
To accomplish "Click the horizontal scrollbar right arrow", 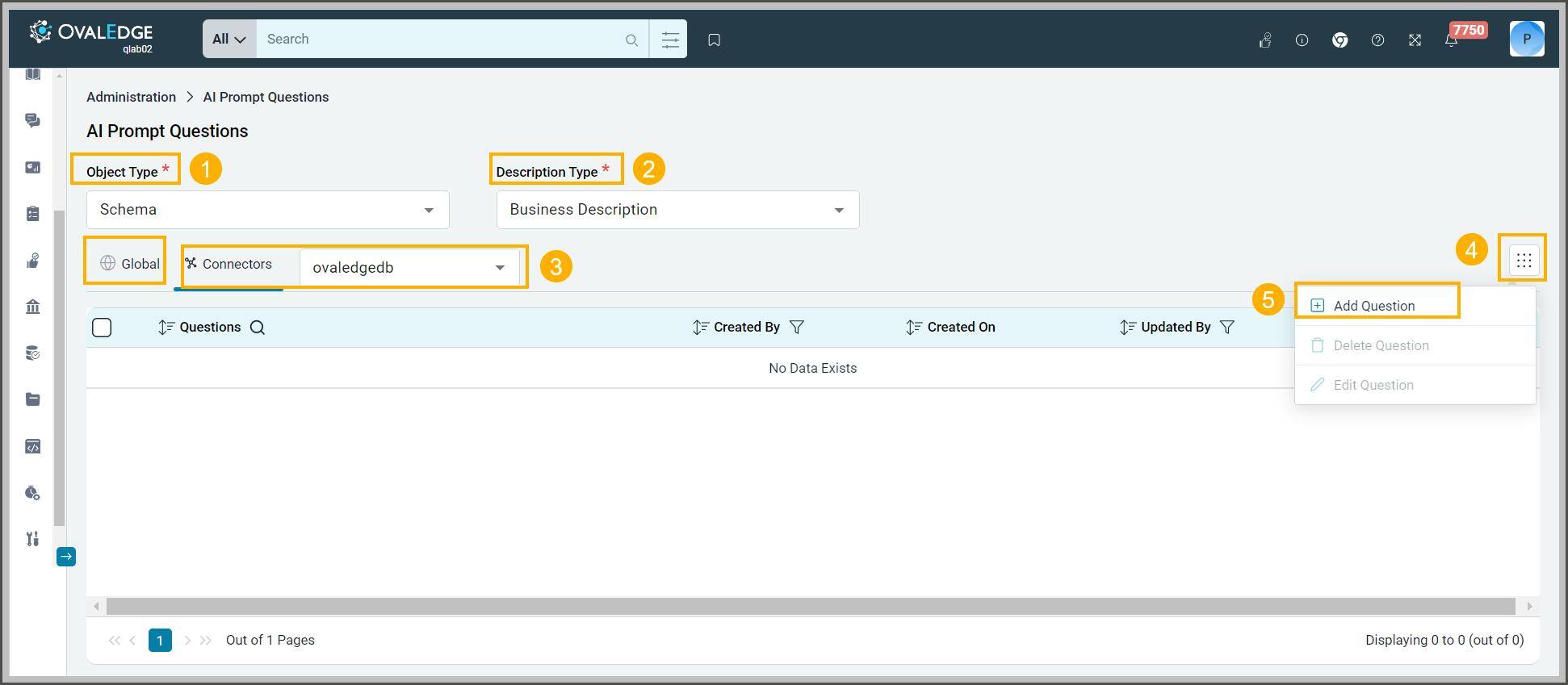I will coord(1529,607).
